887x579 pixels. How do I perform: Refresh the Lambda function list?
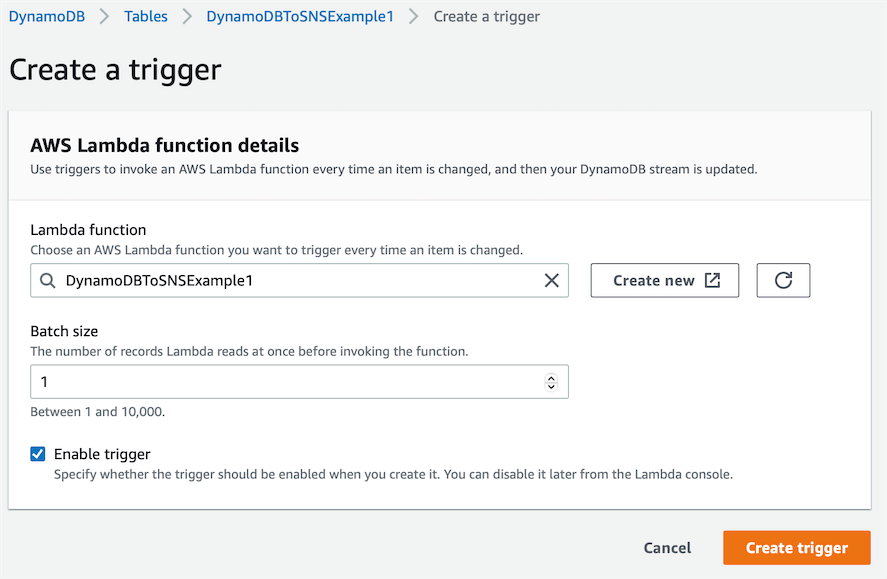783,280
